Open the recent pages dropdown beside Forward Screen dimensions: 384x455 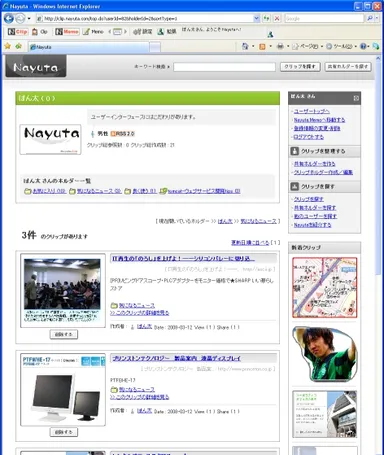pyautogui.click(x=29, y=19)
